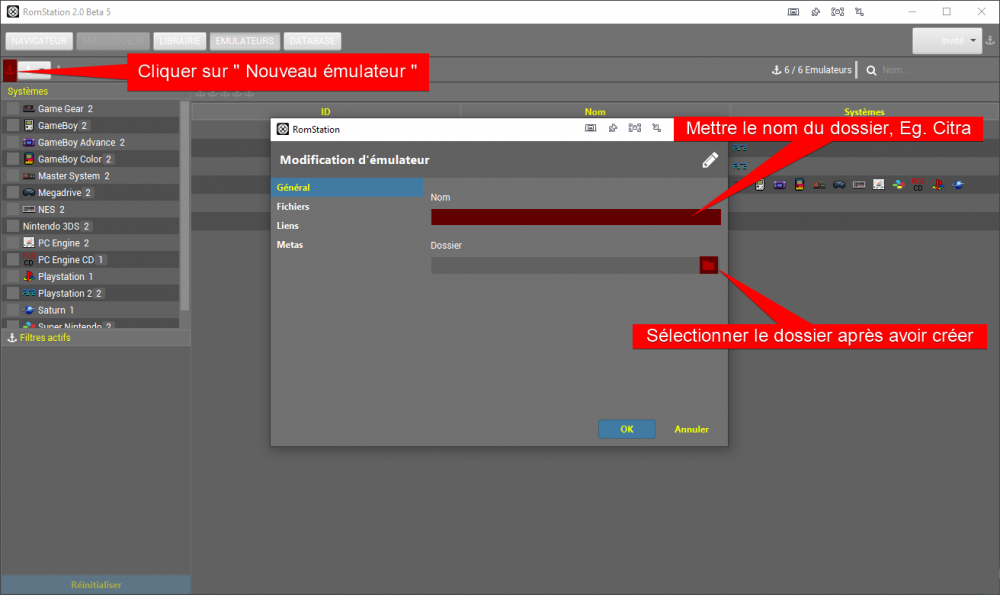Check the Nintendo 3DS checkbox
Image resolution: width=1000 pixels, height=595 pixels.
(x=13, y=226)
